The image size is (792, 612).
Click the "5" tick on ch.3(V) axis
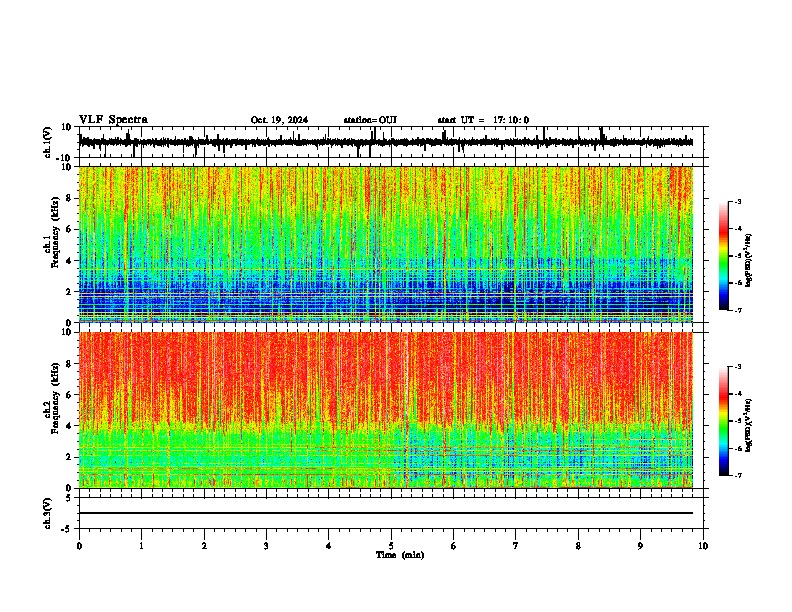click(69, 498)
